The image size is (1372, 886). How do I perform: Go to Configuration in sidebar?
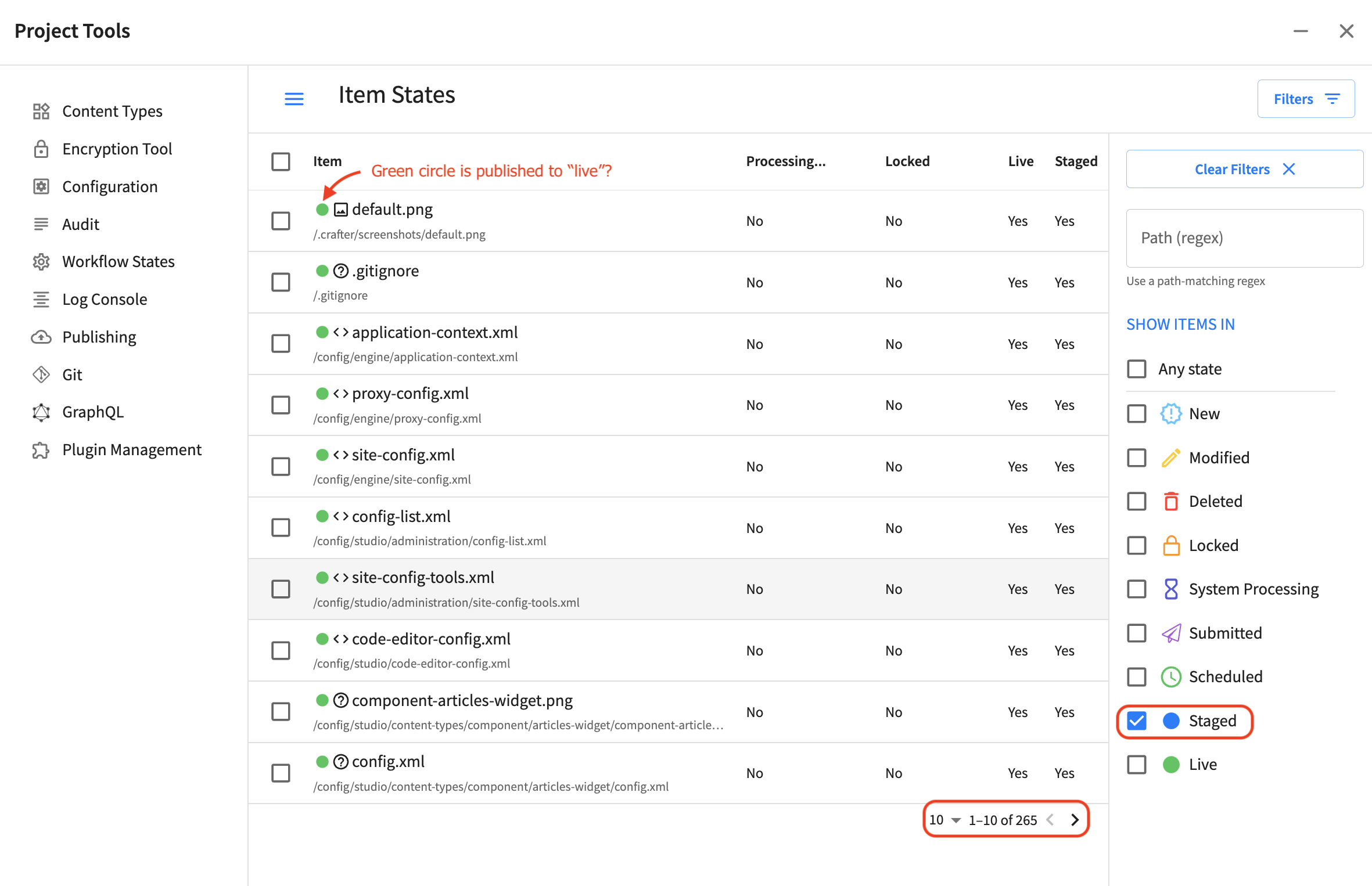tap(110, 186)
